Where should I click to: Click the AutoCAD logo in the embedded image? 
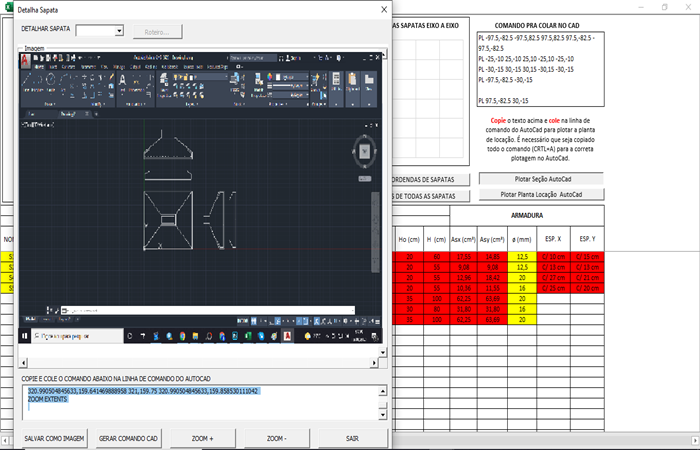26,60
